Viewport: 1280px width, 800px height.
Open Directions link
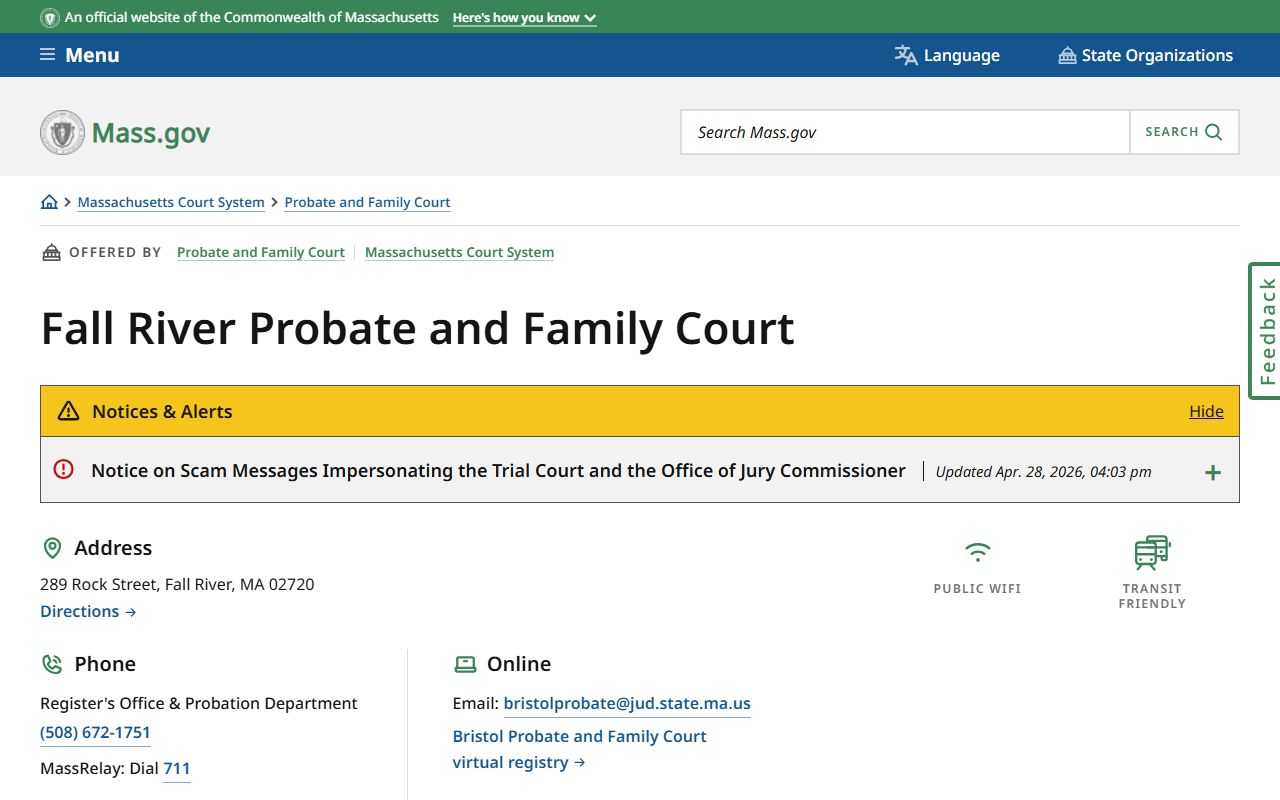[x=88, y=611]
